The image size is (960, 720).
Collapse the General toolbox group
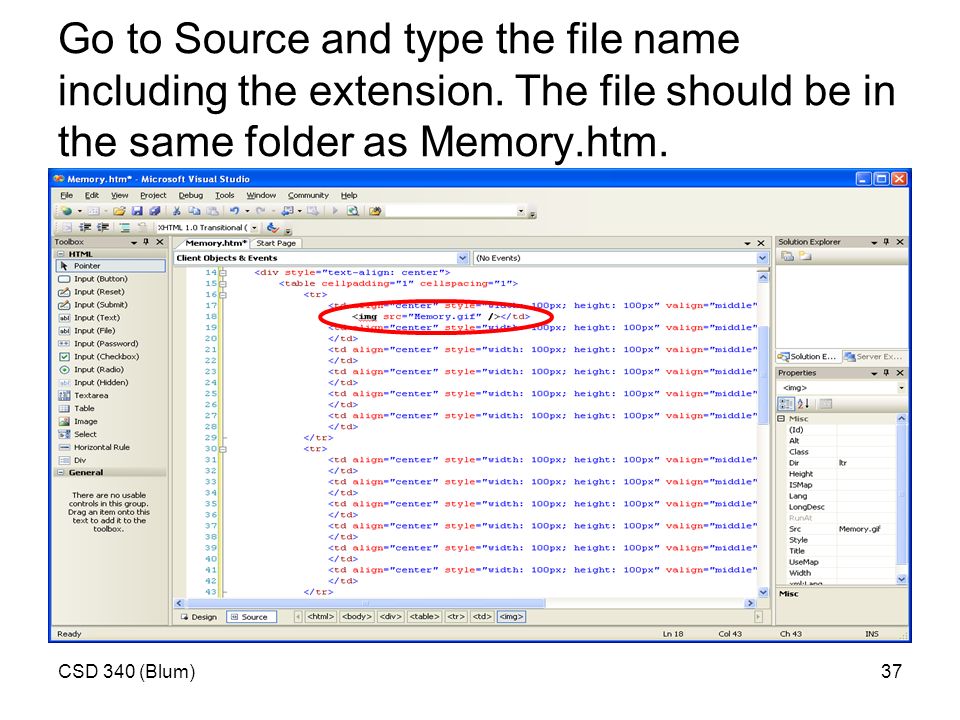click(61, 473)
